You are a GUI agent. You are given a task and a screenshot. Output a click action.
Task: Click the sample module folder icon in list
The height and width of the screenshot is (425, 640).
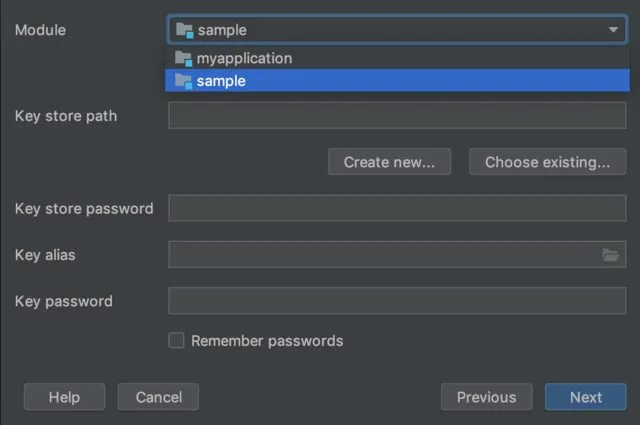click(x=183, y=80)
